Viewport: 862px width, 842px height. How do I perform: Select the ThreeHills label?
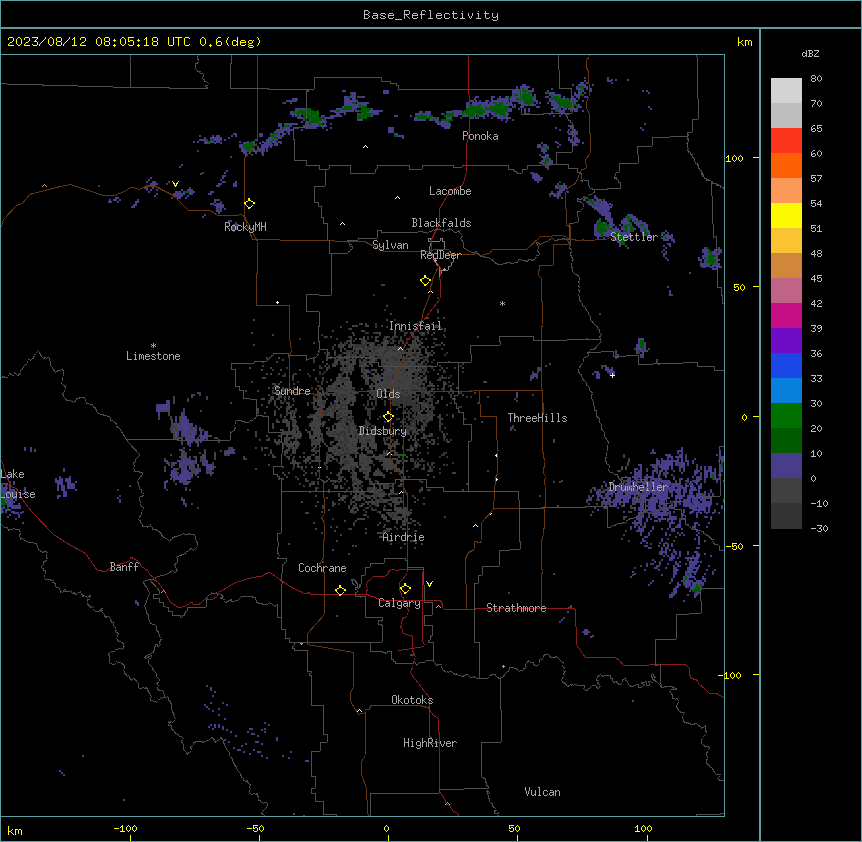click(537, 418)
